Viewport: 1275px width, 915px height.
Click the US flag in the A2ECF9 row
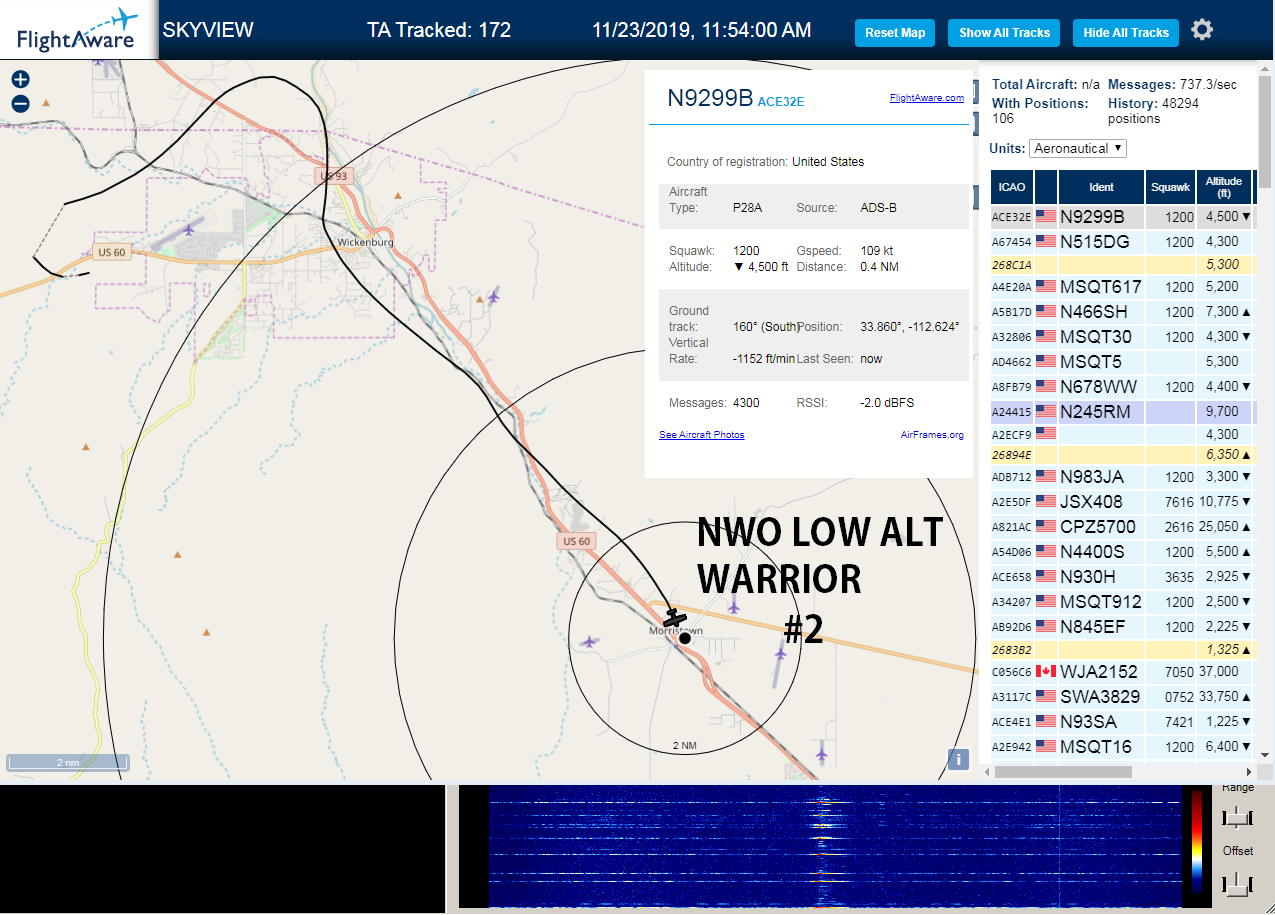1046,434
